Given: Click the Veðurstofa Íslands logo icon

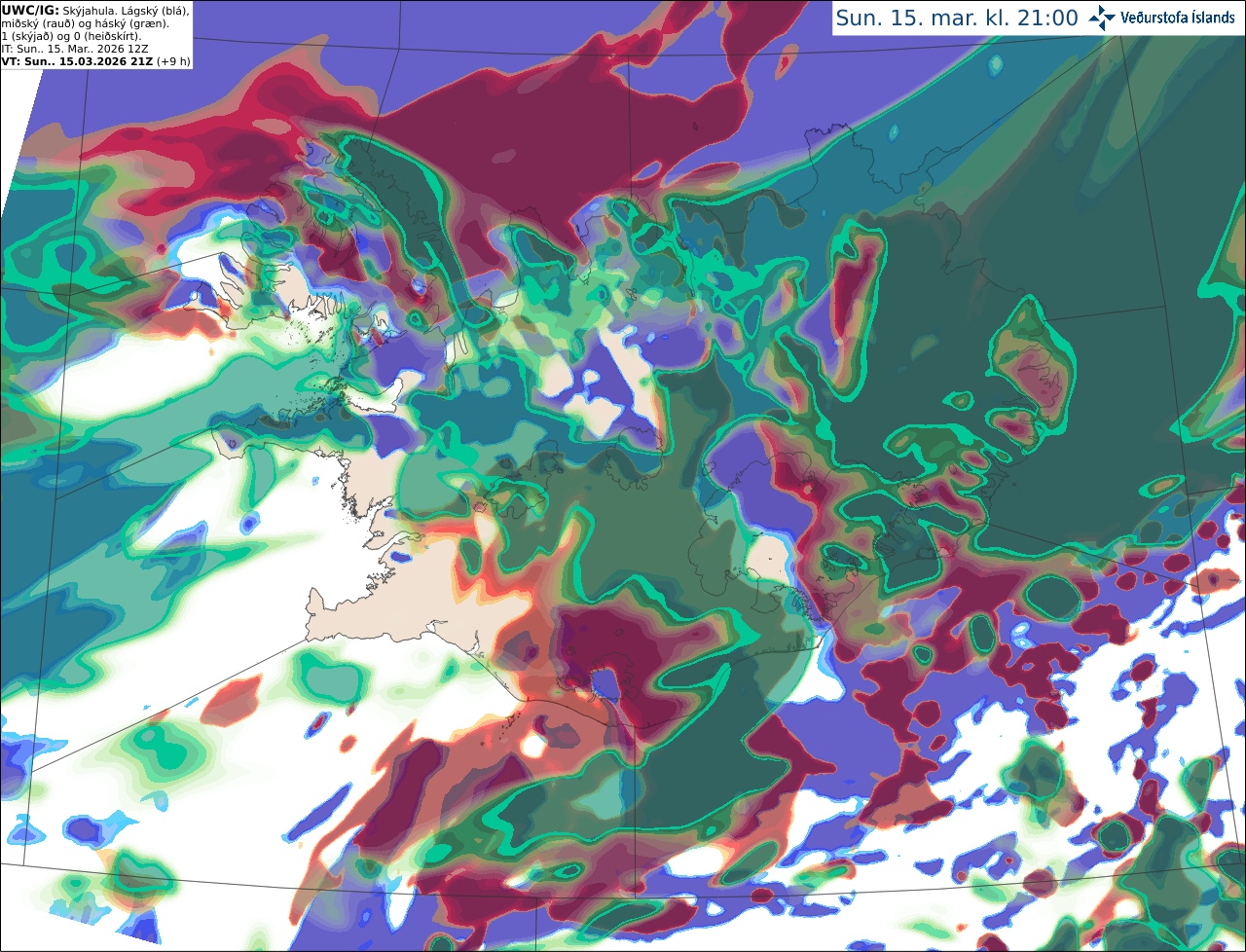Looking at the screenshot, I should coord(1102,18).
